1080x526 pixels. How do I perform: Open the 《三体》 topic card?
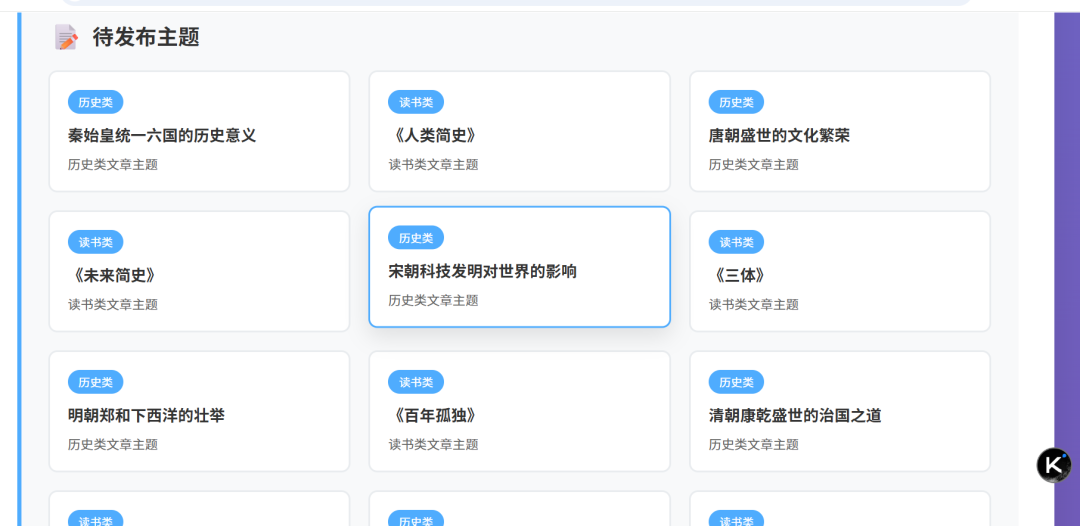click(x=840, y=271)
